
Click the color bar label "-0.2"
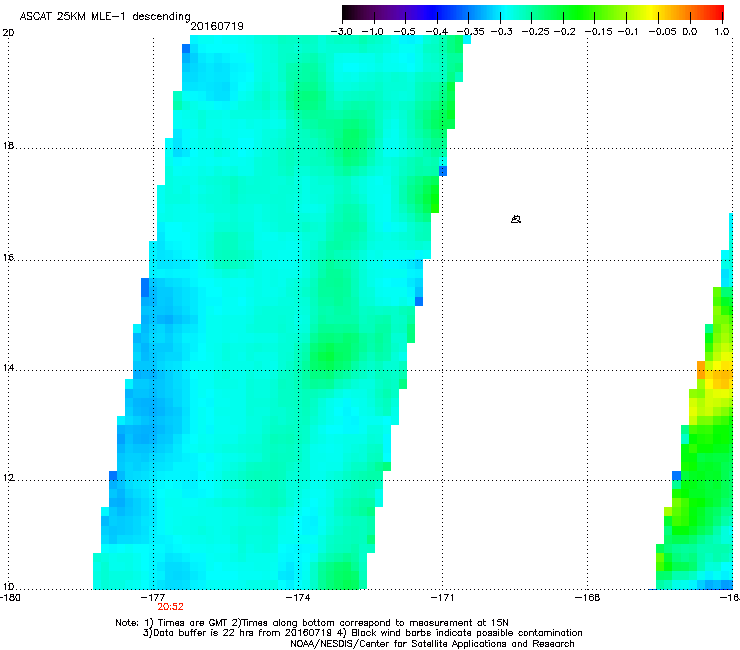(564, 32)
